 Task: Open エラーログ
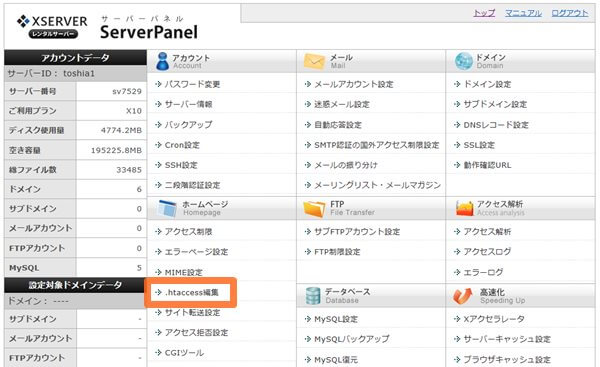483,272
